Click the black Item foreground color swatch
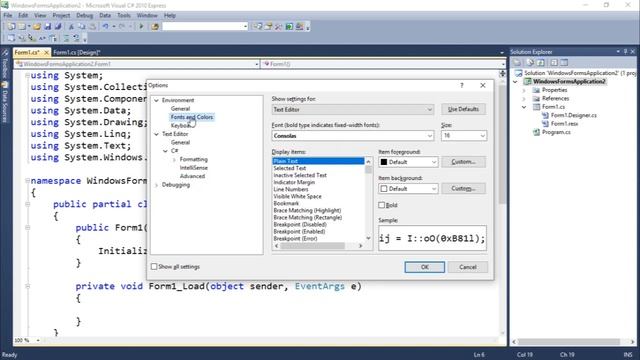Screen dimensions: 640x360 point(384,162)
